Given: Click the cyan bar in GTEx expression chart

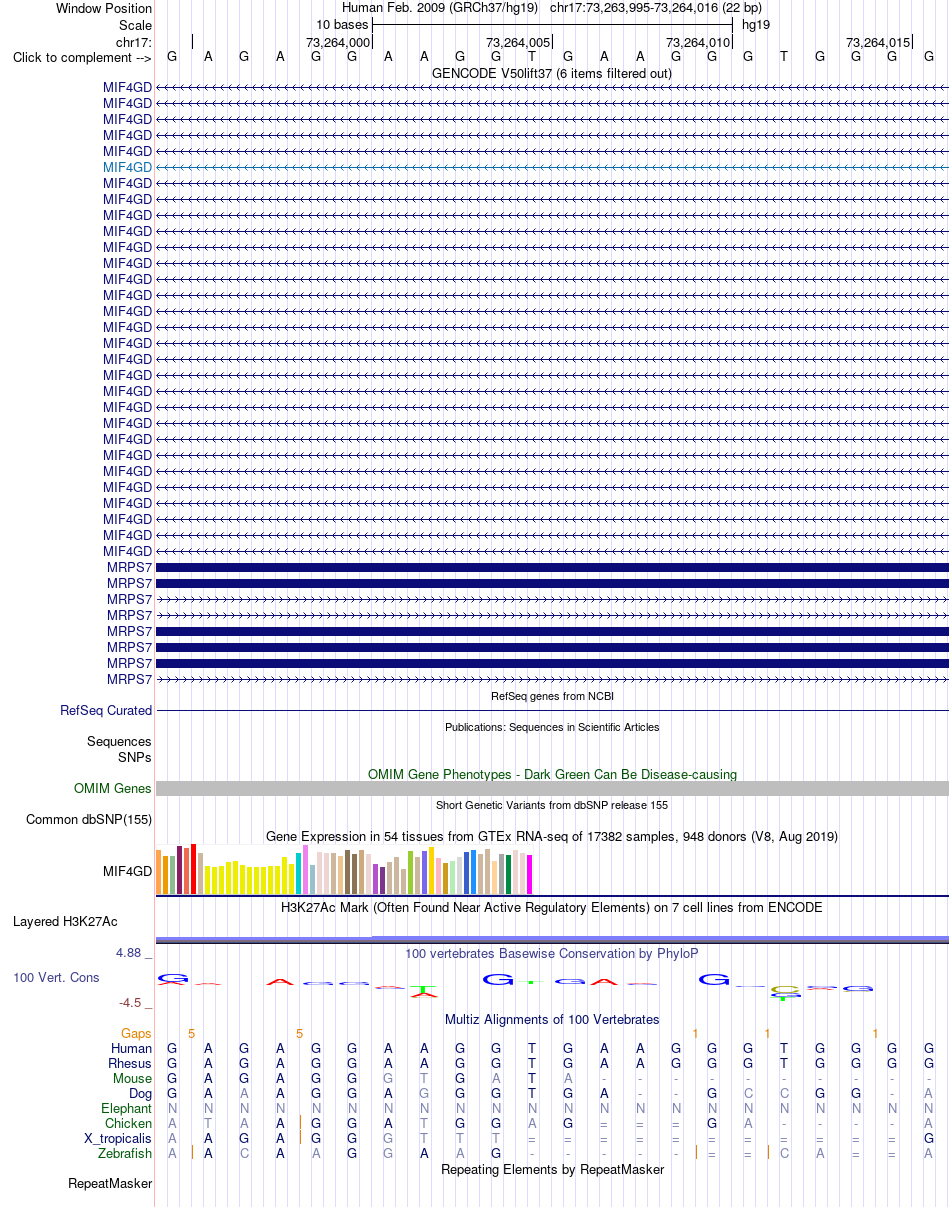Looking at the screenshot, I should pyautogui.click(x=298, y=874).
